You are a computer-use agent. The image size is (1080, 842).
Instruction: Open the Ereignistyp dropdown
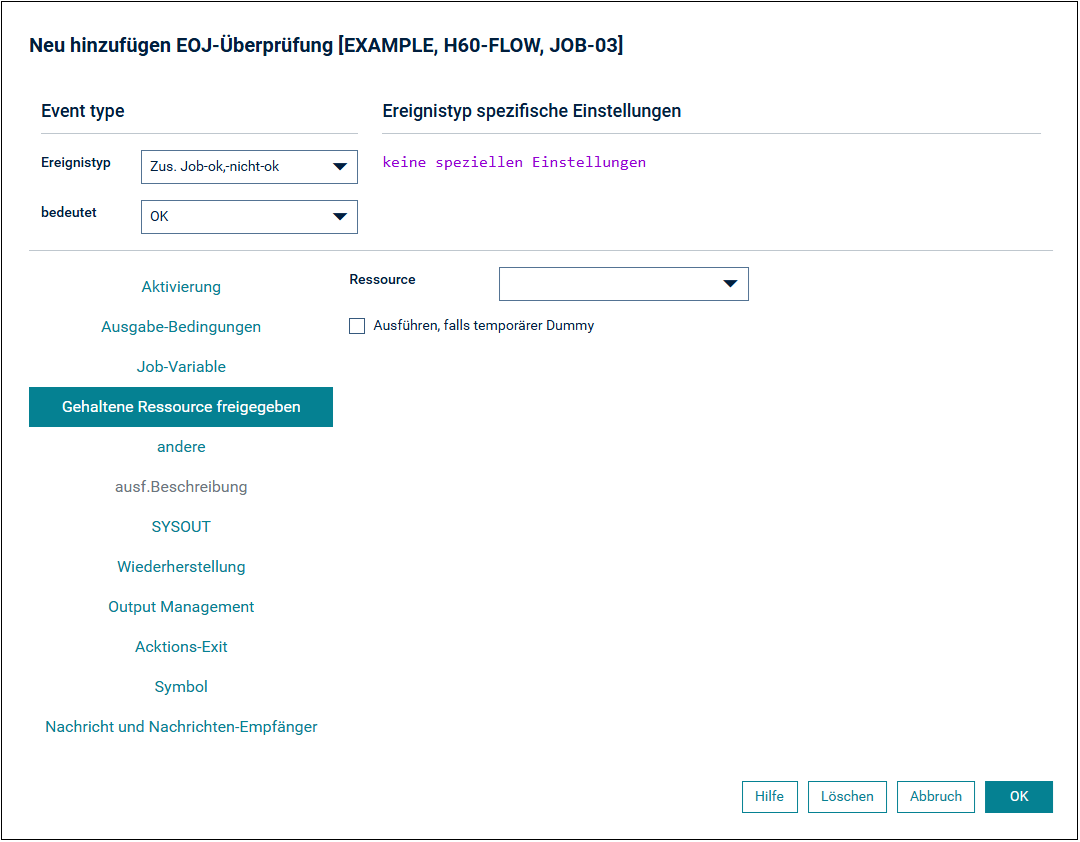[x=249, y=167]
